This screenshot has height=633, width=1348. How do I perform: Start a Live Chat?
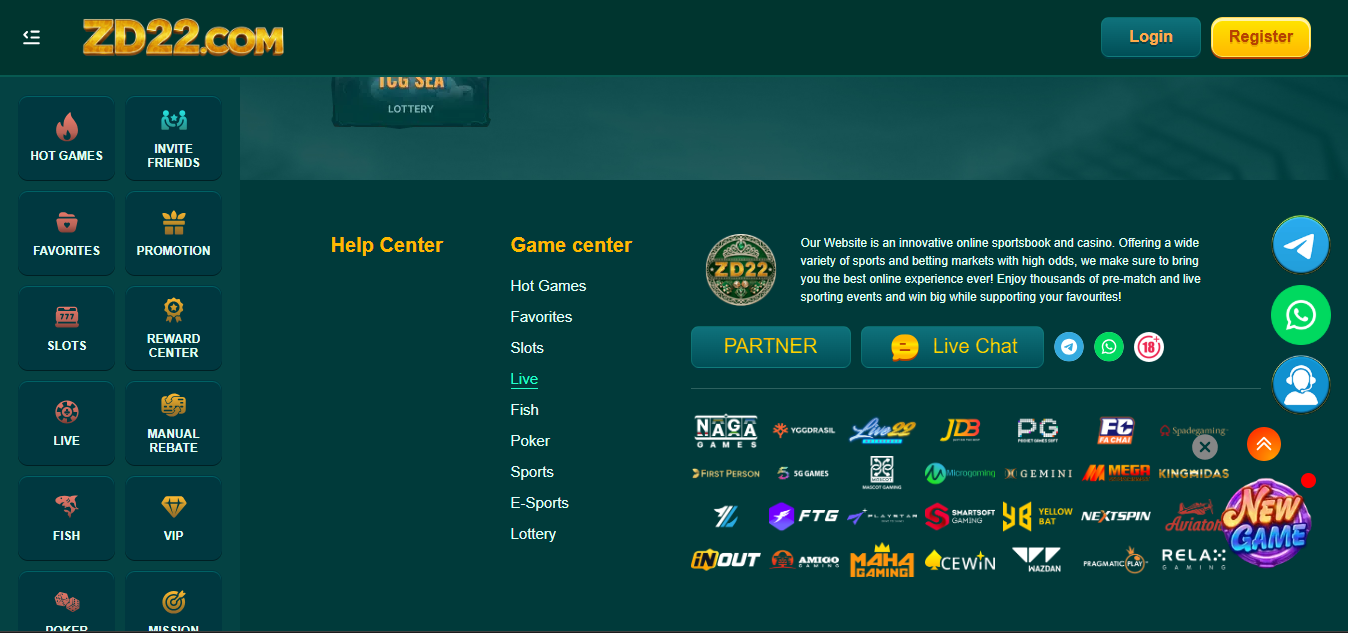point(952,347)
